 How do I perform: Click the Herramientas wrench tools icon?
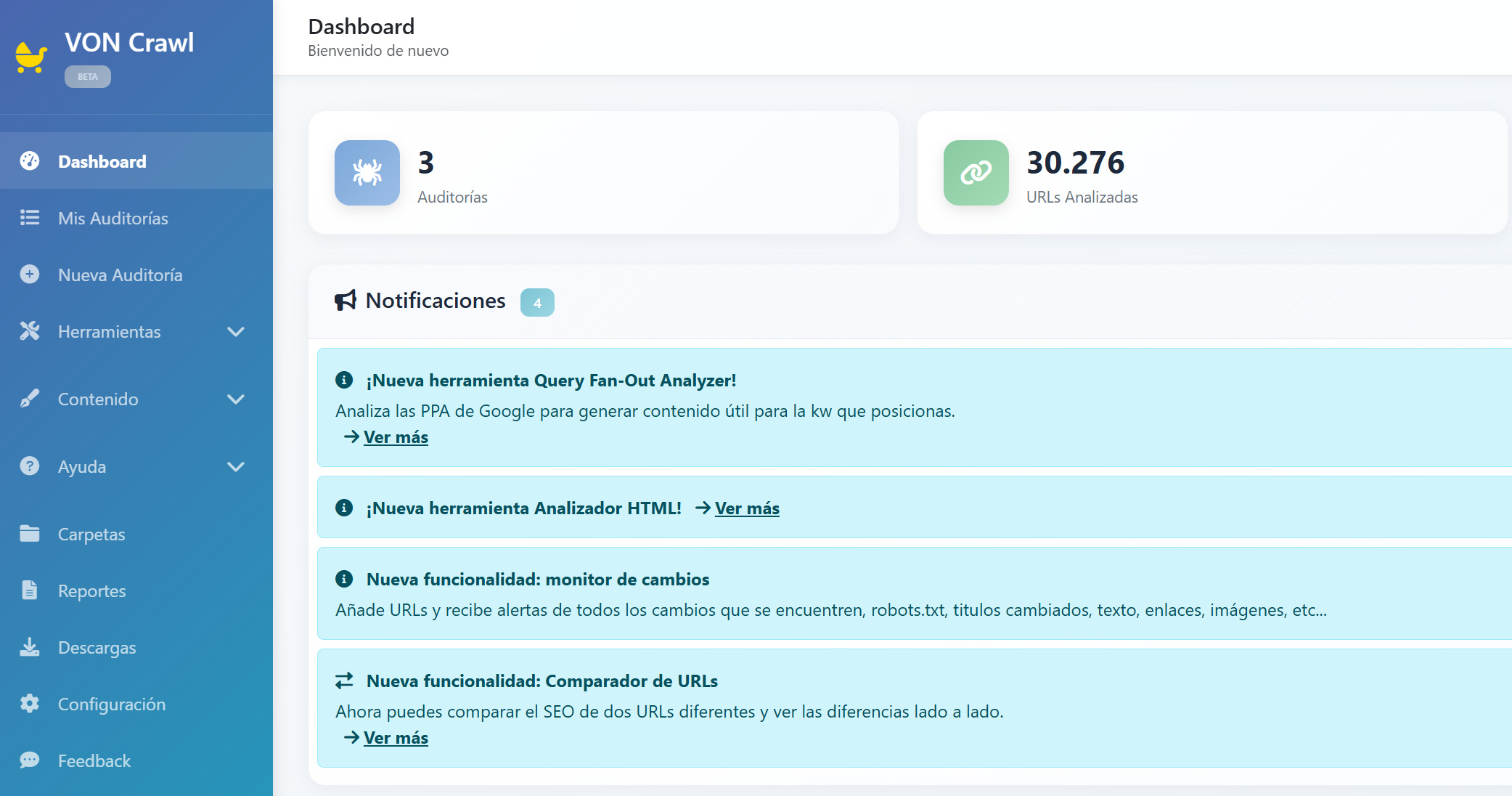(30, 331)
